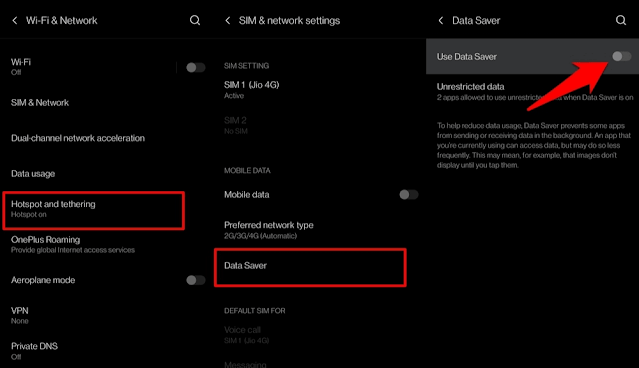
Task: Select SIM 1 (Jio 4G) entry
Action: coord(320,90)
